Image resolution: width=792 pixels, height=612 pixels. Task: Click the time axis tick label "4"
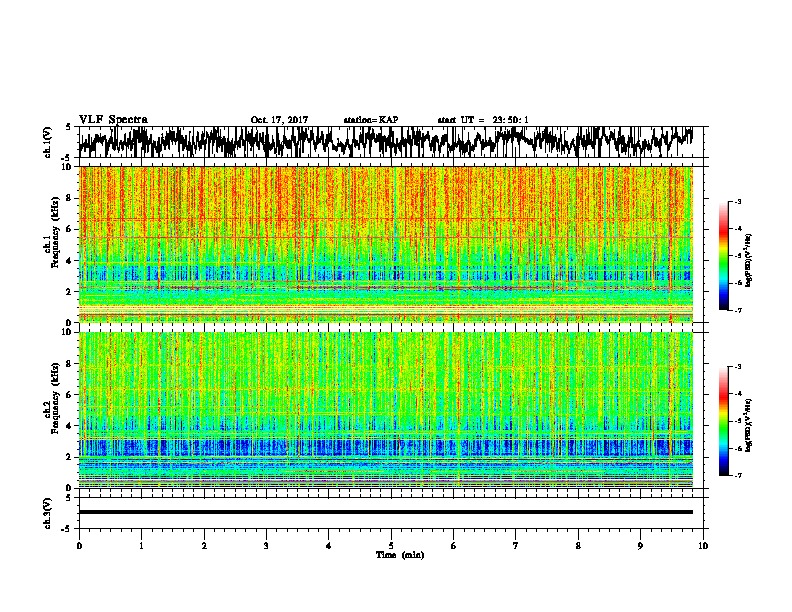tap(329, 546)
